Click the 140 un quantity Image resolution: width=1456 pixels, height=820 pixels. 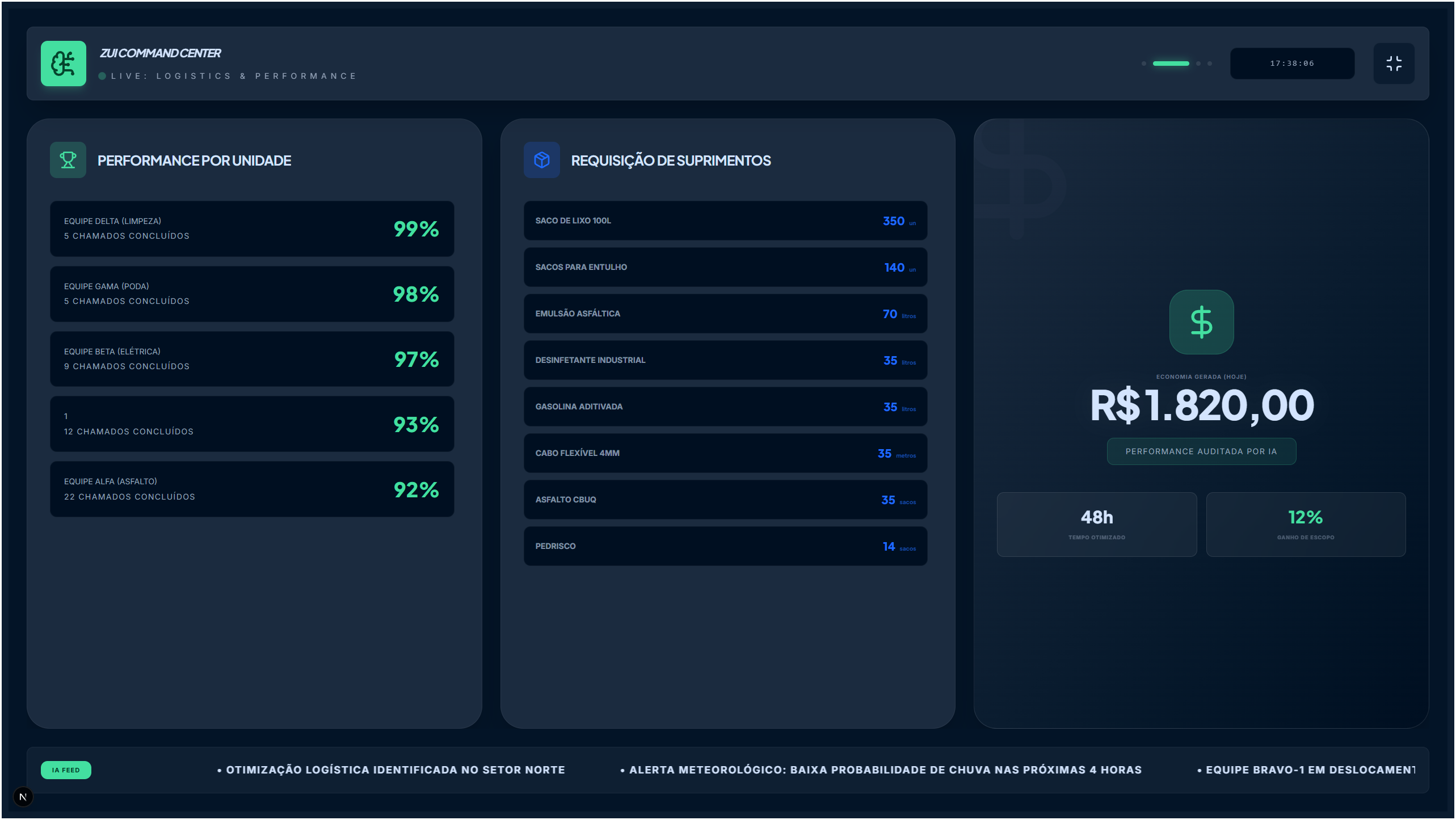900,268
